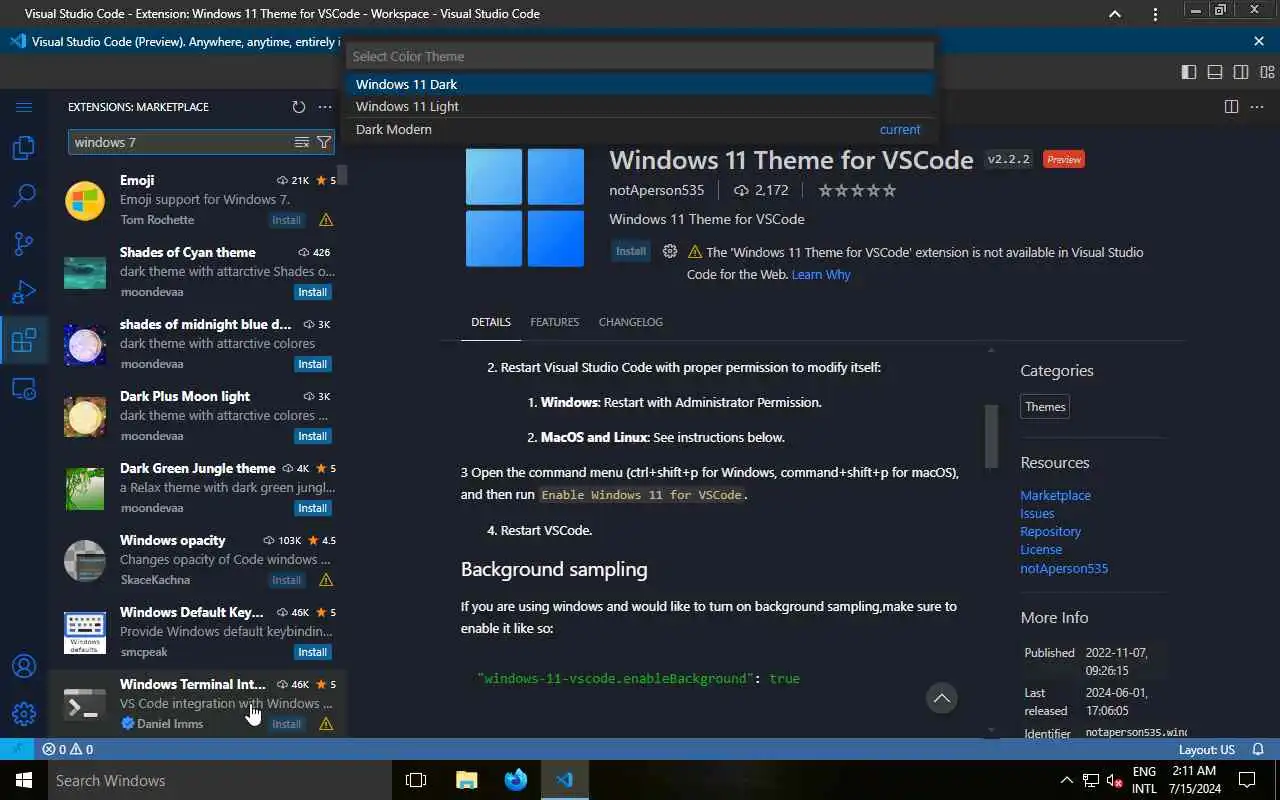Click the Search Windows taskbar box
This screenshot has height=800, width=1280.
tap(218, 780)
